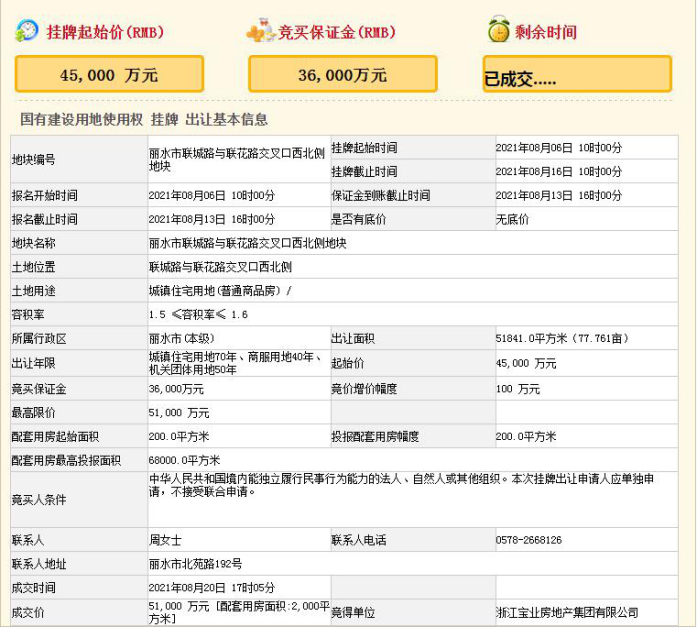Click the 国有建设用地使用权 挂牌 出让基本信息 section title
This screenshot has height=627, width=698.
[x=144, y=120]
